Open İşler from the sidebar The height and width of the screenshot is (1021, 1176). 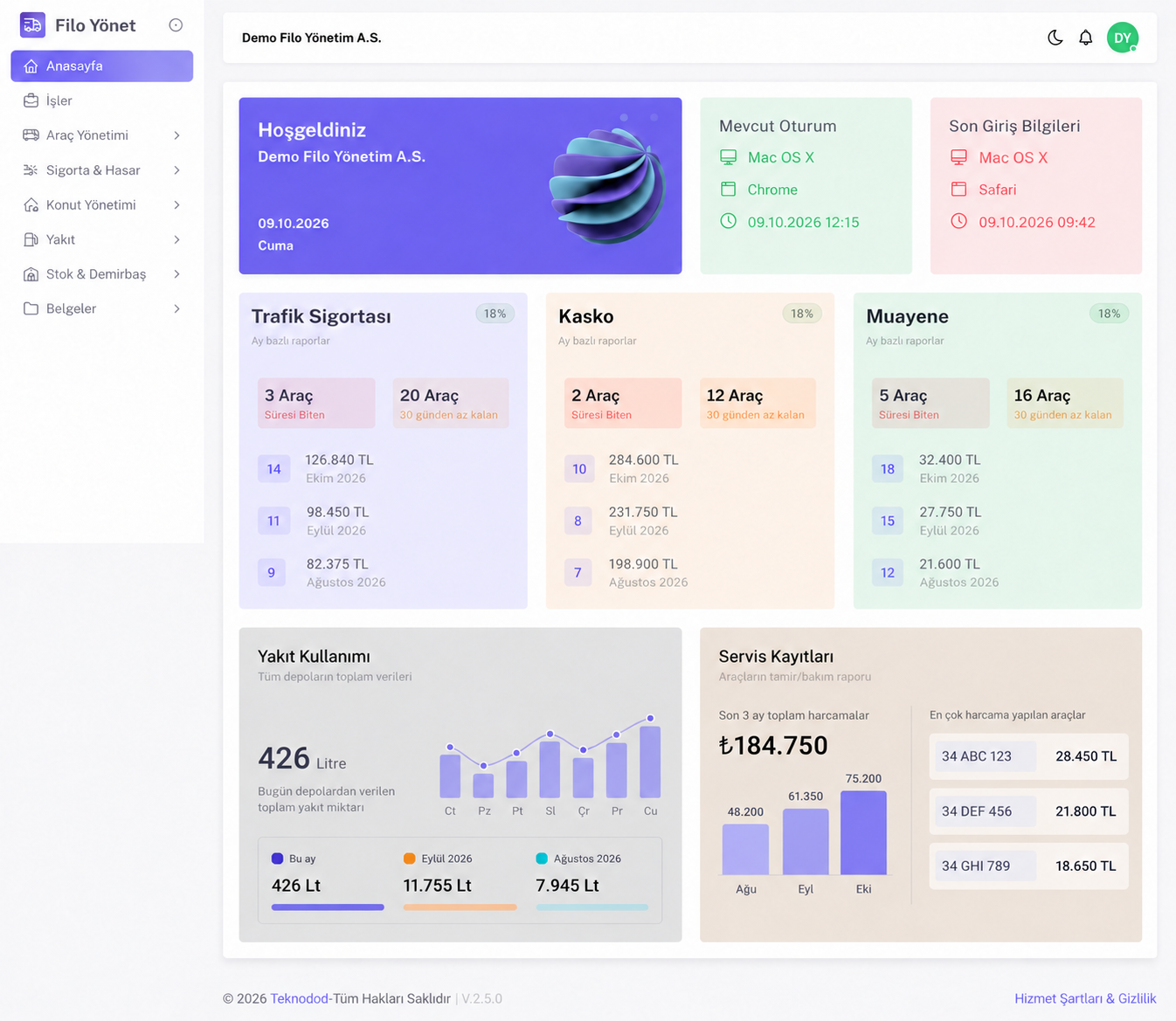(101, 100)
